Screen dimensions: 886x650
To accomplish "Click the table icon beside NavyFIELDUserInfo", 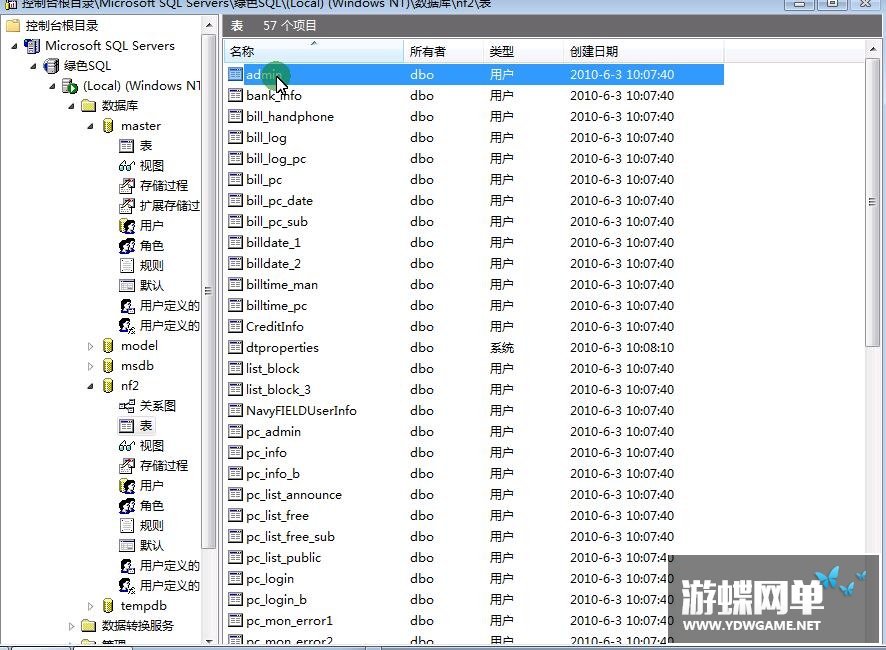I will (x=235, y=410).
